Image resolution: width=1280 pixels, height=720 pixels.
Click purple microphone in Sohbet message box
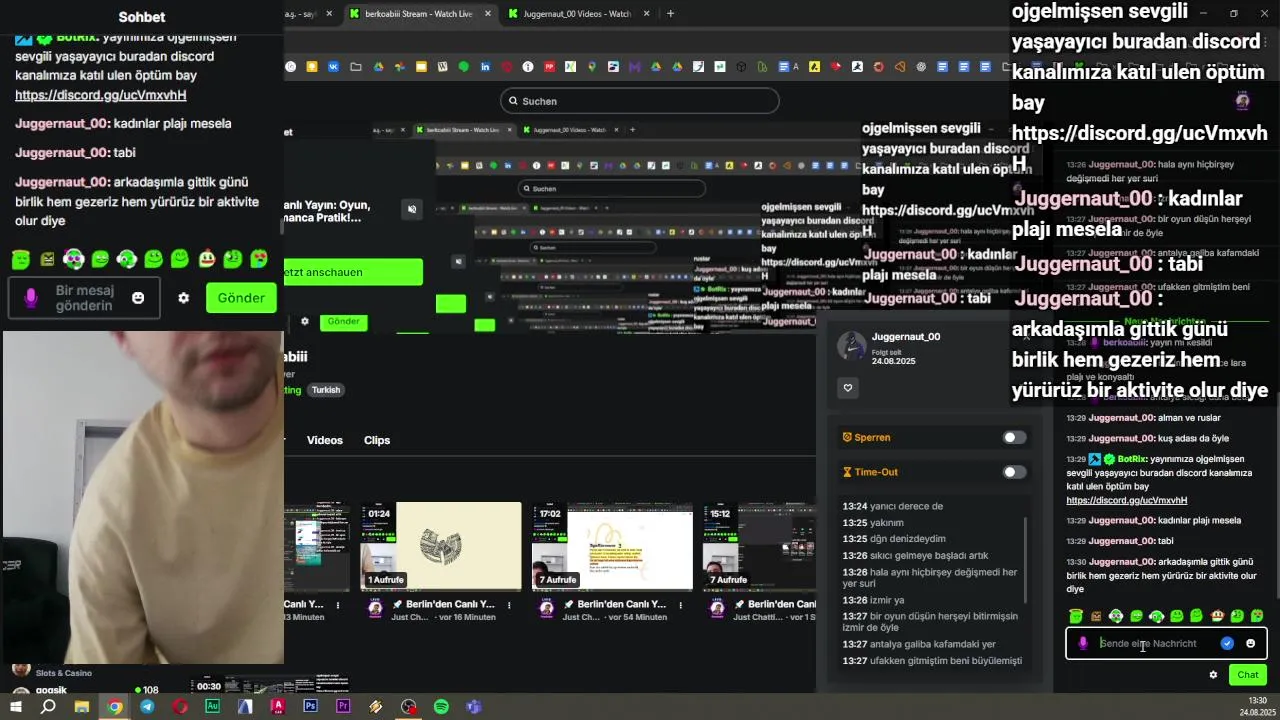click(x=31, y=298)
